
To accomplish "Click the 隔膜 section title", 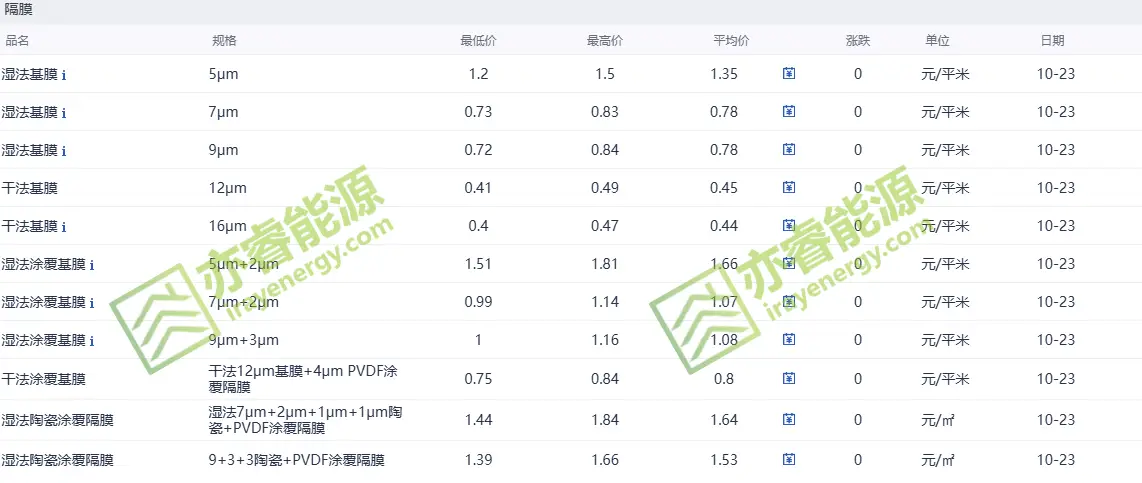I will pyautogui.click(x=17, y=10).
